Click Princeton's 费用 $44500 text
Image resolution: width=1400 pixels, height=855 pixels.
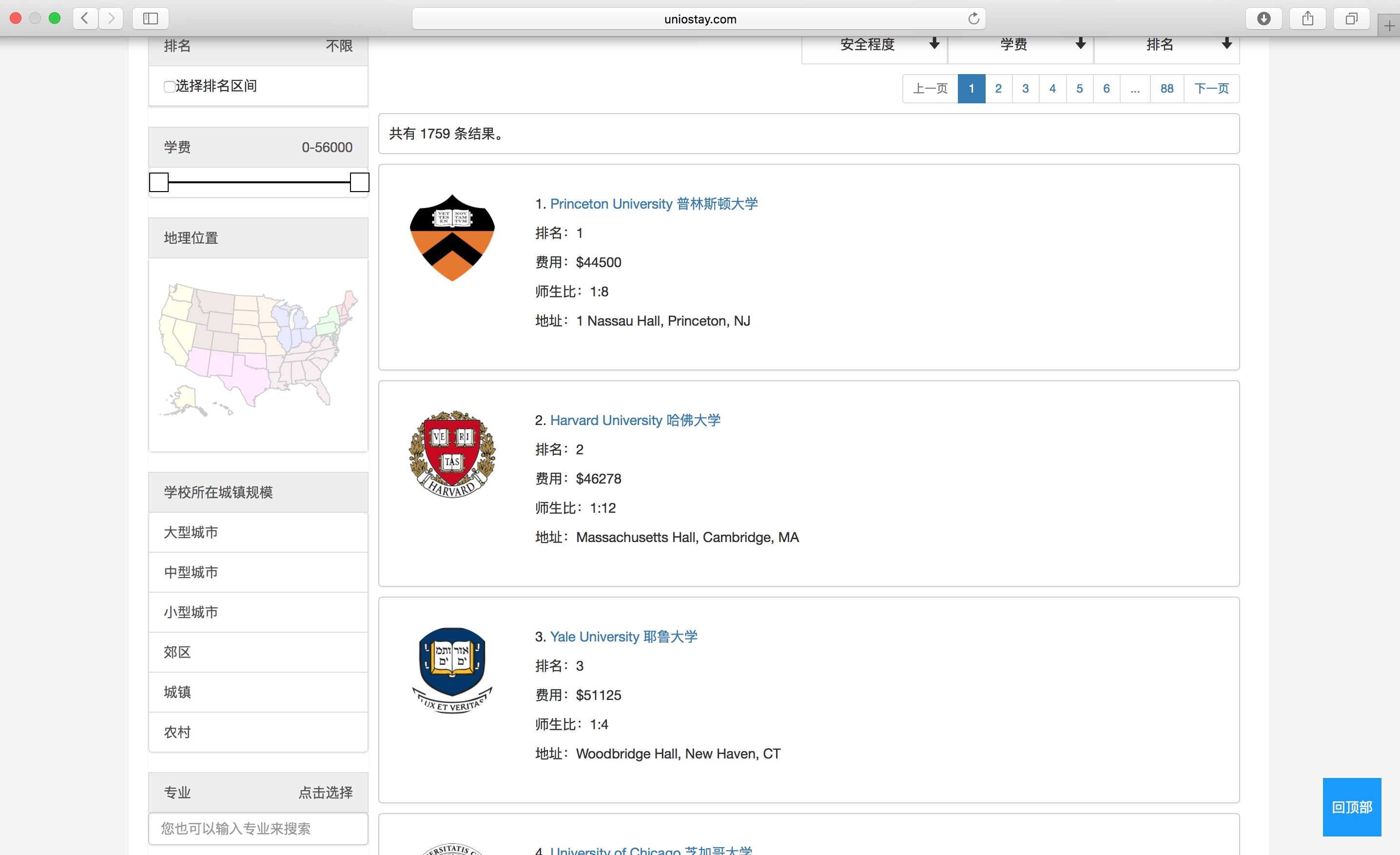579,262
